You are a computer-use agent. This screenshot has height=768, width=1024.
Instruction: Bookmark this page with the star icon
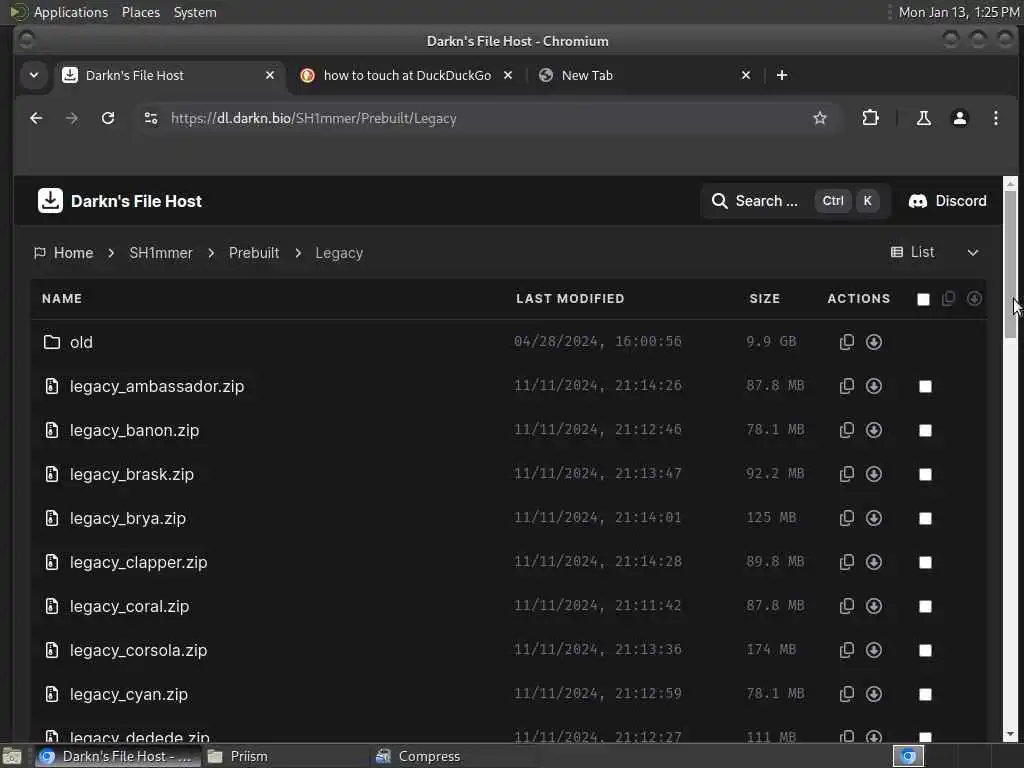pyautogui.click(x=820, y=118)
